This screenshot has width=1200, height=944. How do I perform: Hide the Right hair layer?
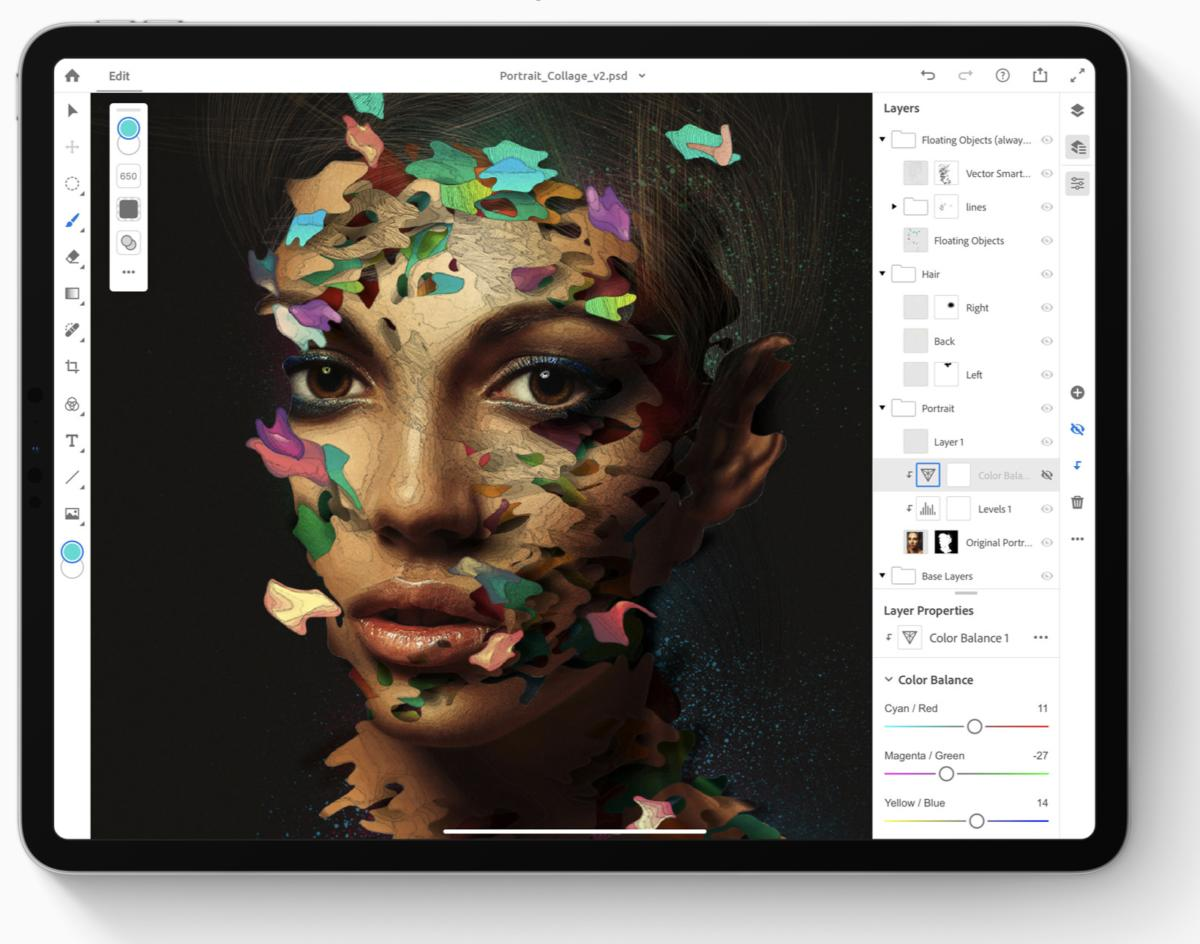(x=1047, y=308)
